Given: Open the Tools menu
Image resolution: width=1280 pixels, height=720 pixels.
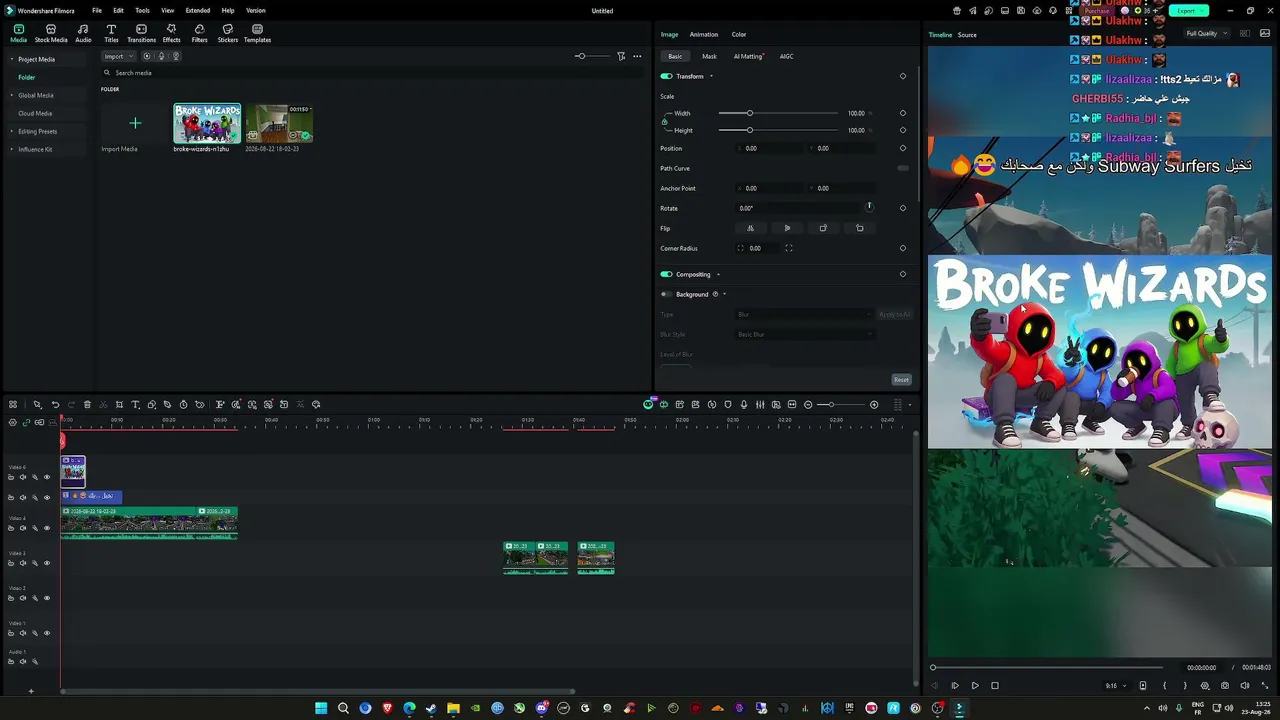Looking at the screenshot, I should tap(142, 11).
